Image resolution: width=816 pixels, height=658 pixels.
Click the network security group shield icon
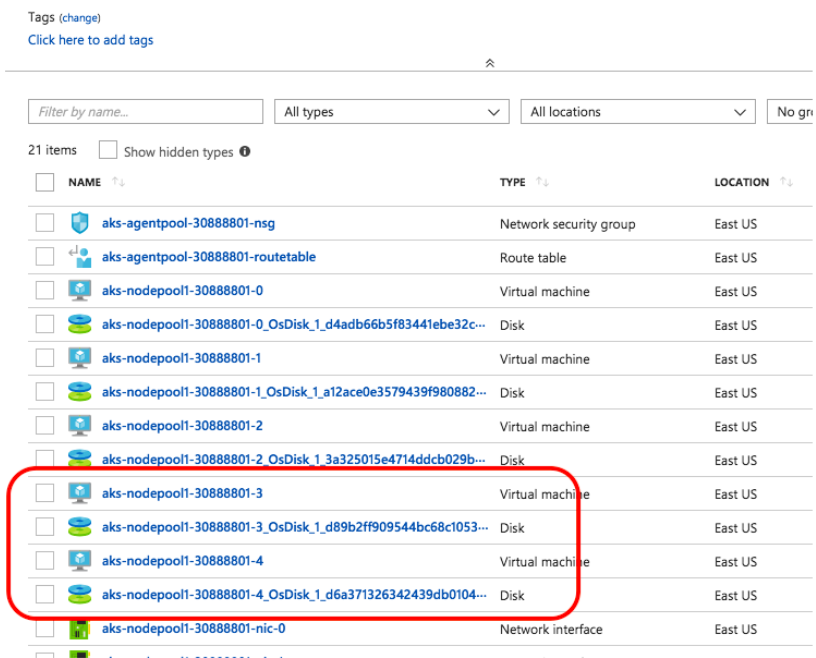point(80,223)
